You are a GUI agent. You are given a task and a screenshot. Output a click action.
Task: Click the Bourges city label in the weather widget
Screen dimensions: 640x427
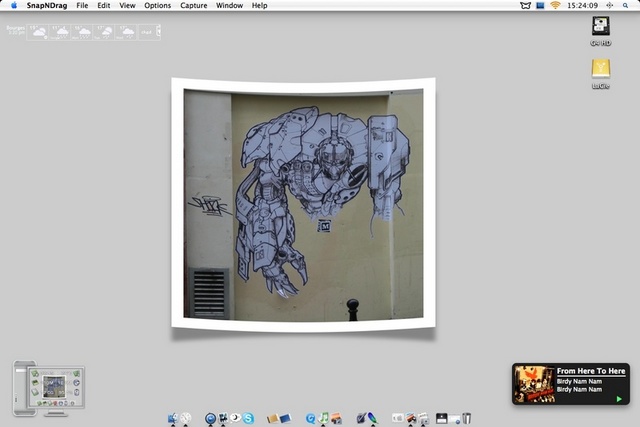click(x=16, y=28)
